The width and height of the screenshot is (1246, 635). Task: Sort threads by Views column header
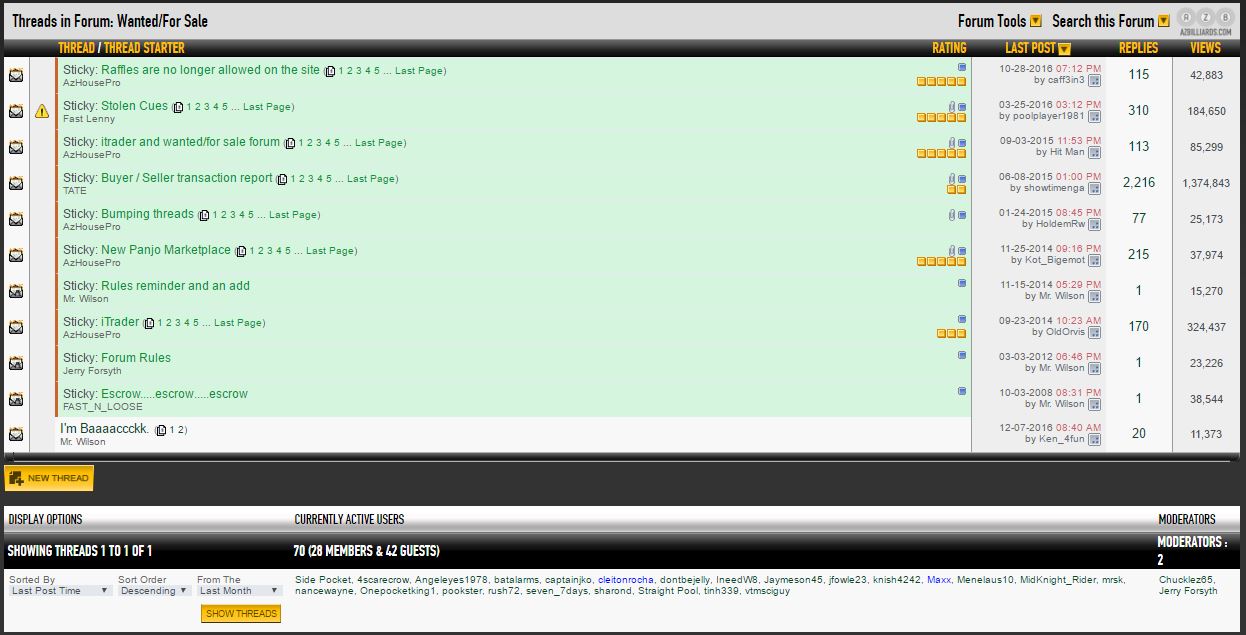[x=1205, y=48]
